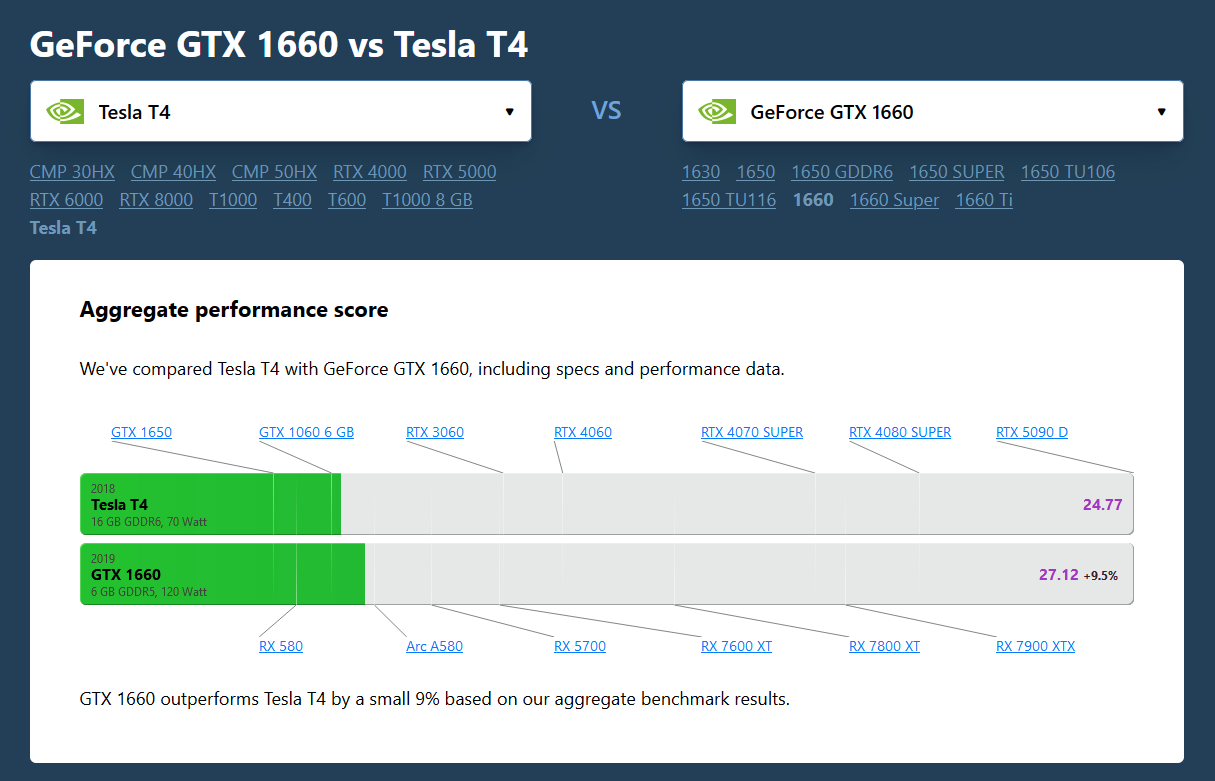The image size is (1215, 781).
Task: Click the RTX 4070 SUPER chart link
Action: (752, 433)
